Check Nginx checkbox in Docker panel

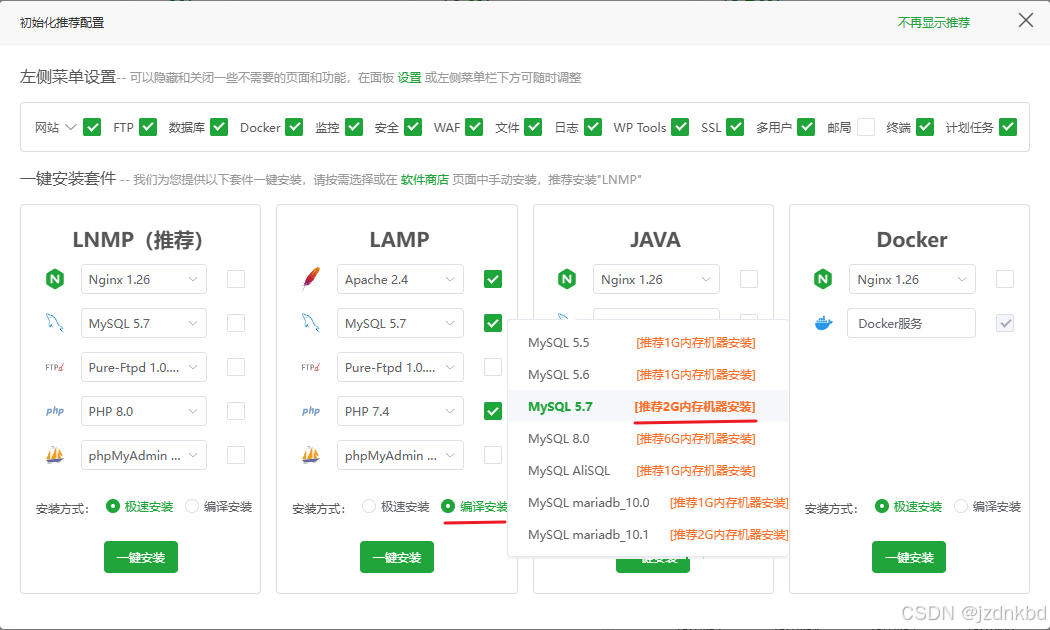(1004, 279)
